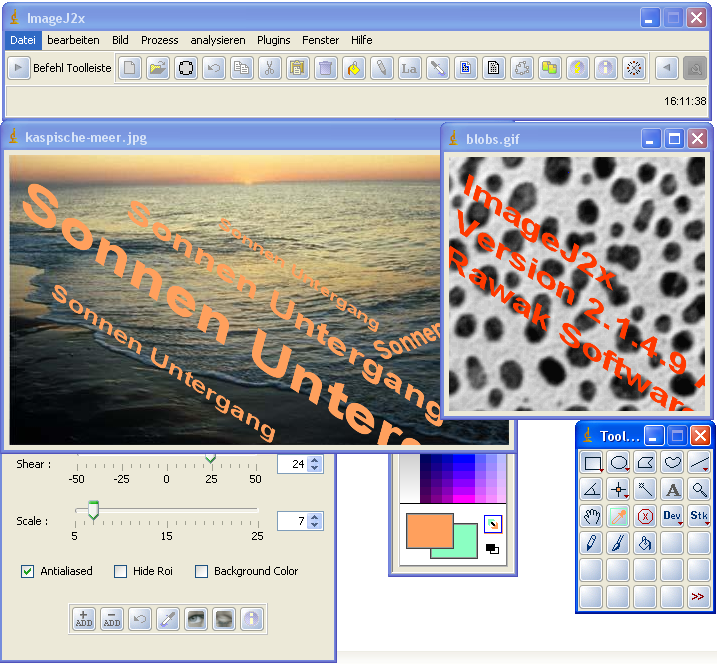The width and height of the screenshot is (717, 664).
Task: Open the bearbeiten menu
Action: click(73, 40)
